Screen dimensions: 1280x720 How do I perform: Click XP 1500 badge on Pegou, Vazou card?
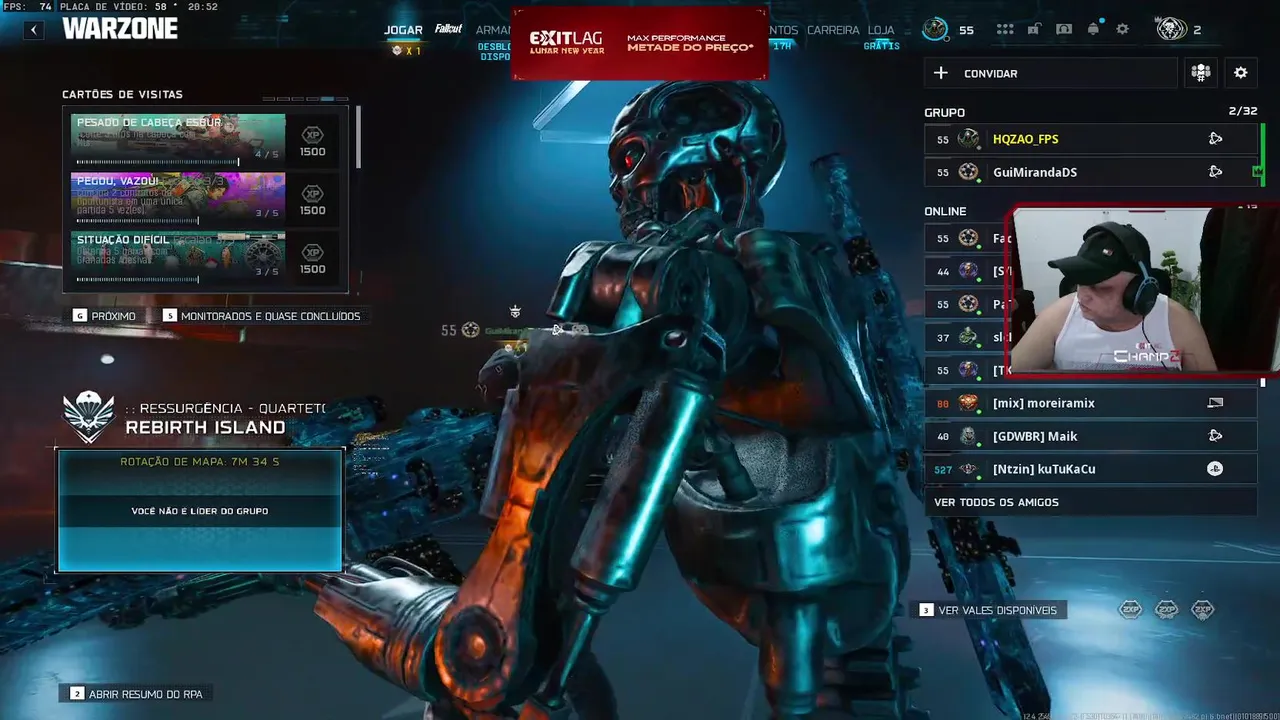[313, 200]
